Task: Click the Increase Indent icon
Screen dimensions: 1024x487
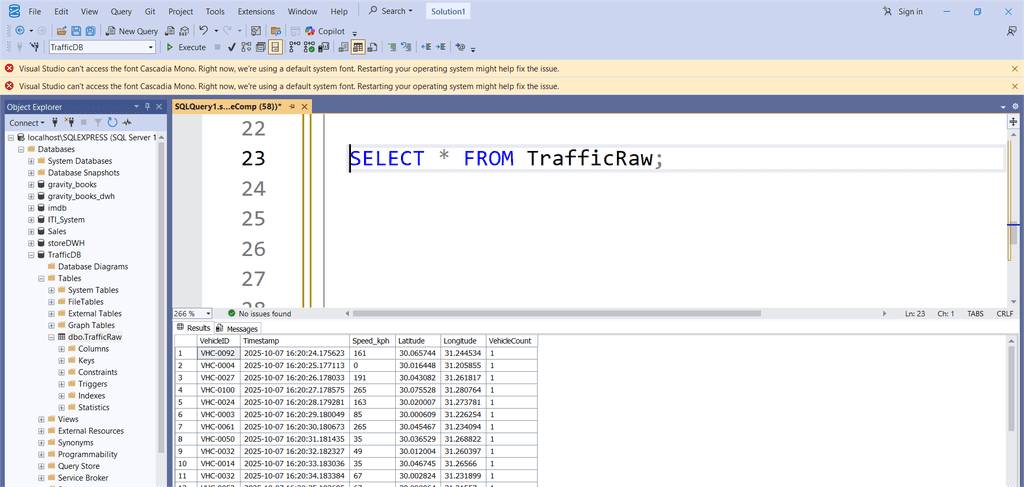Action: pyautogui.click(x=442, y=47)
